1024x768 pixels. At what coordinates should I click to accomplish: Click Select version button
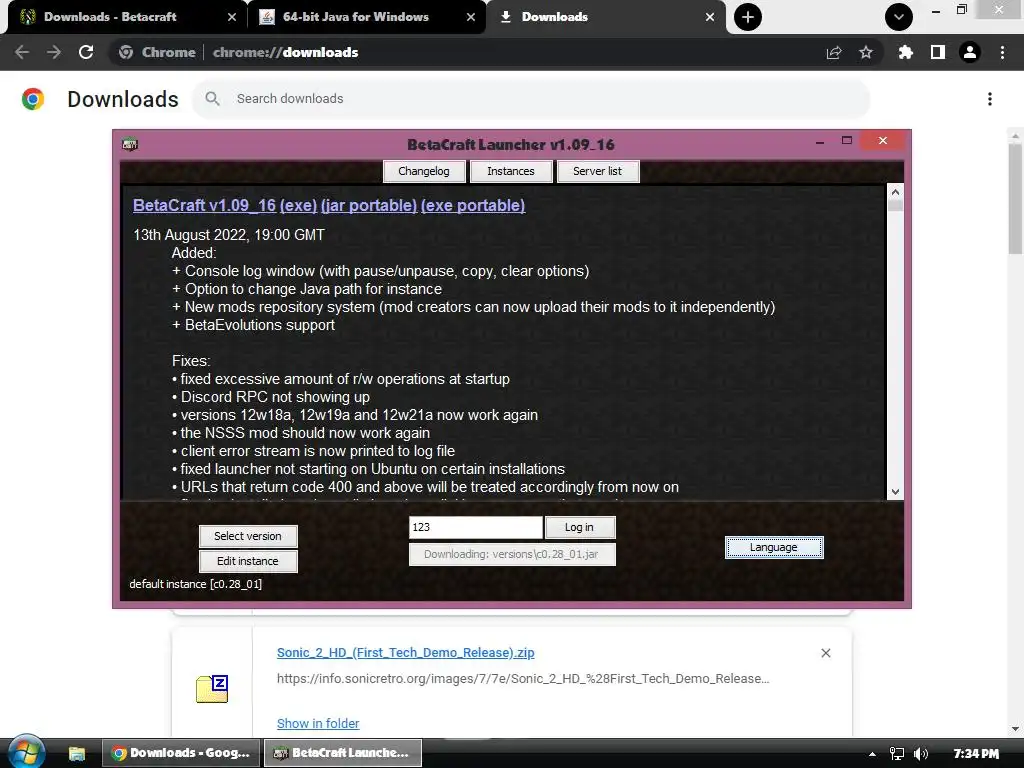pyautogui.click(x=248, y=536)
